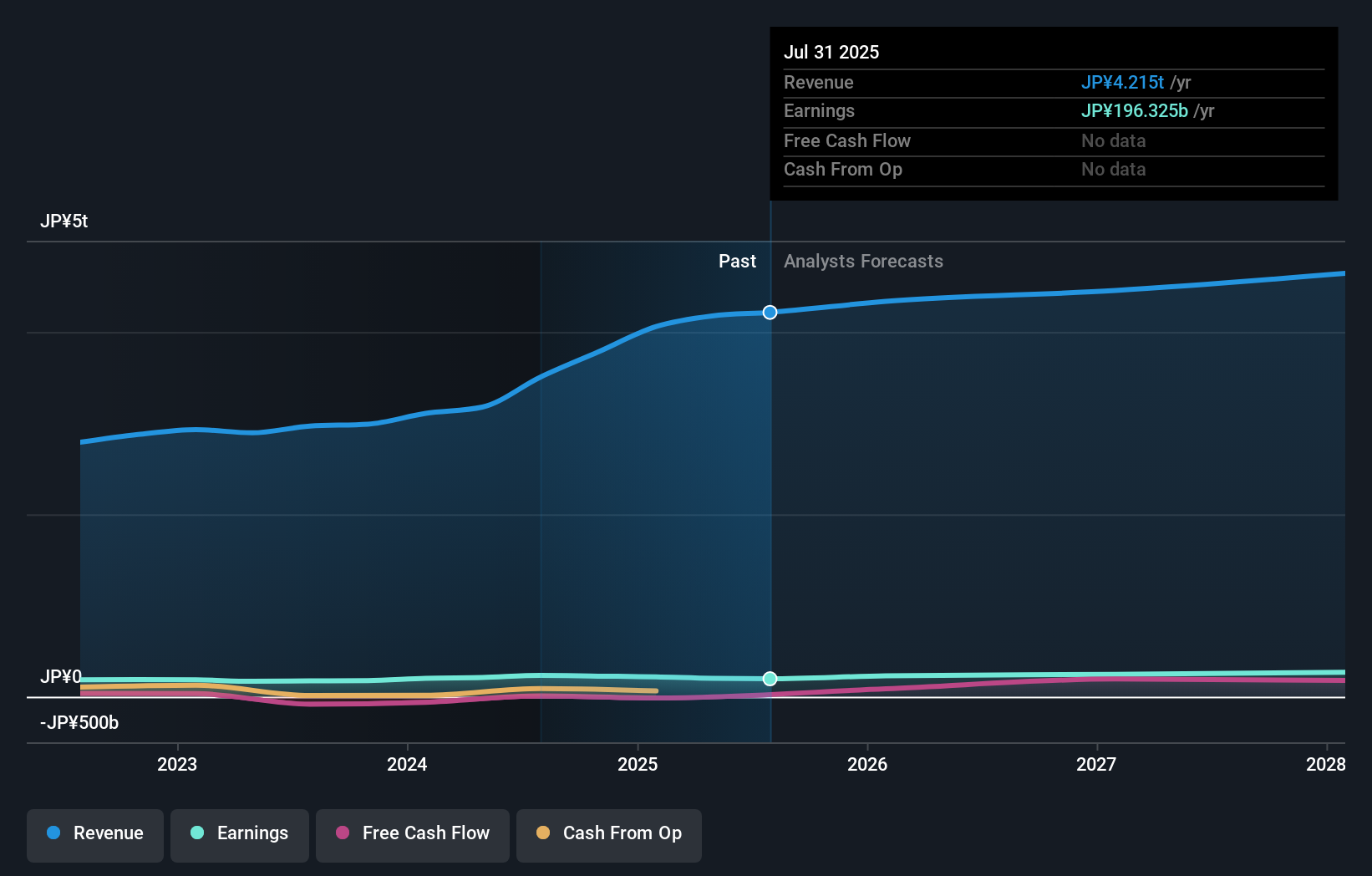Image resolution: width=1372 pixels, height=876 pixels.
Task: Toggle the Revenue series visibility
Action: (x=94, y=834)
